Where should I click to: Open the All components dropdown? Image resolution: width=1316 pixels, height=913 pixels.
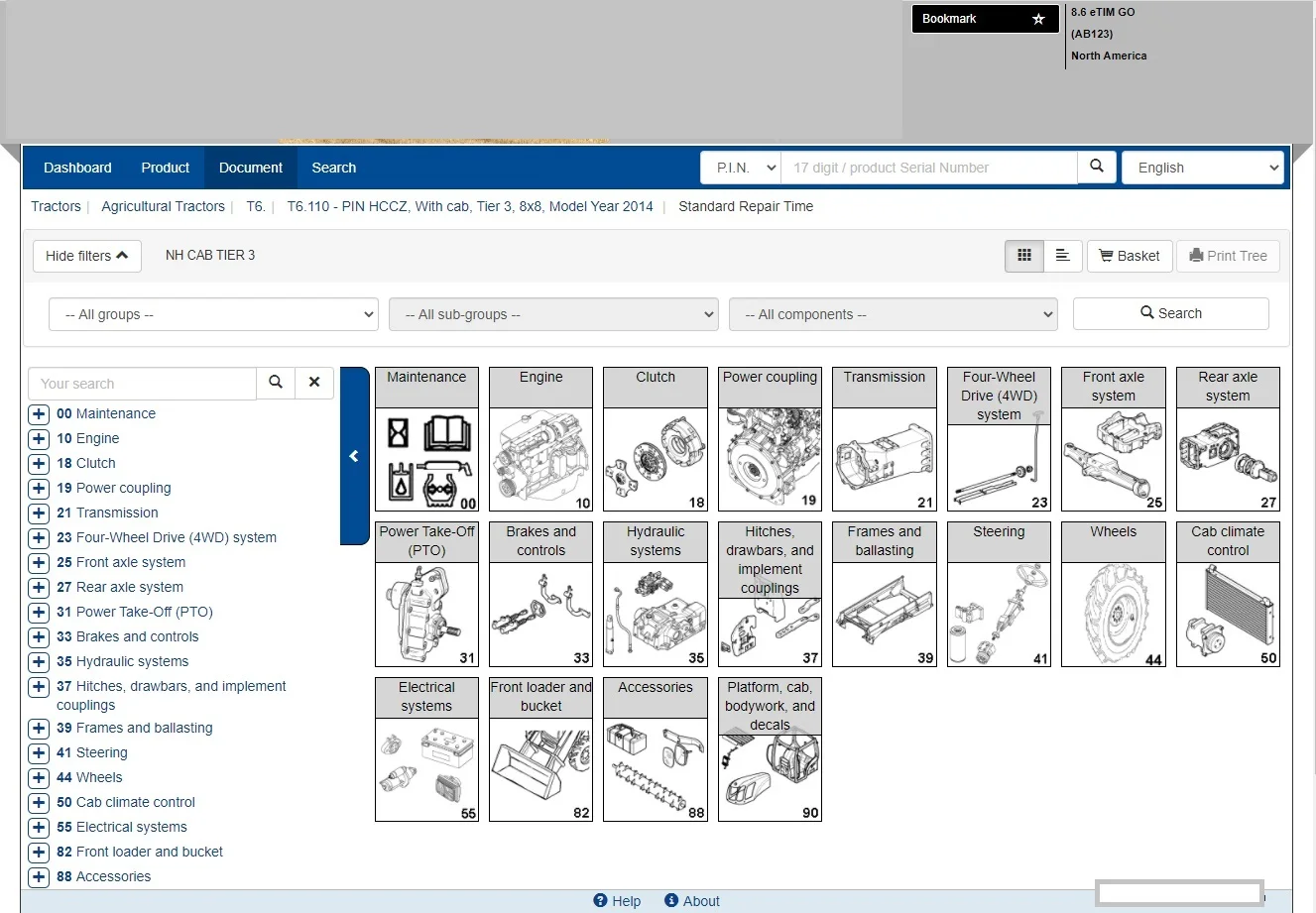point(894,314)
